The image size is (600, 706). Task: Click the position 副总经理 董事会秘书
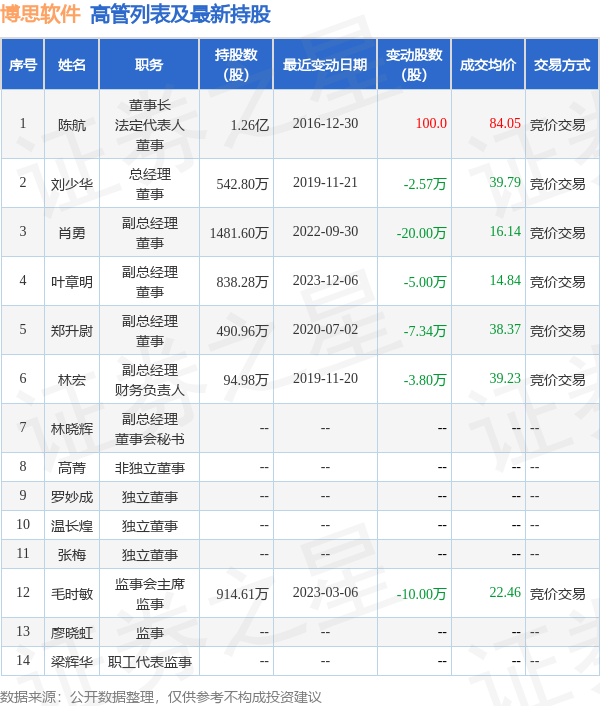click(149, 429)
